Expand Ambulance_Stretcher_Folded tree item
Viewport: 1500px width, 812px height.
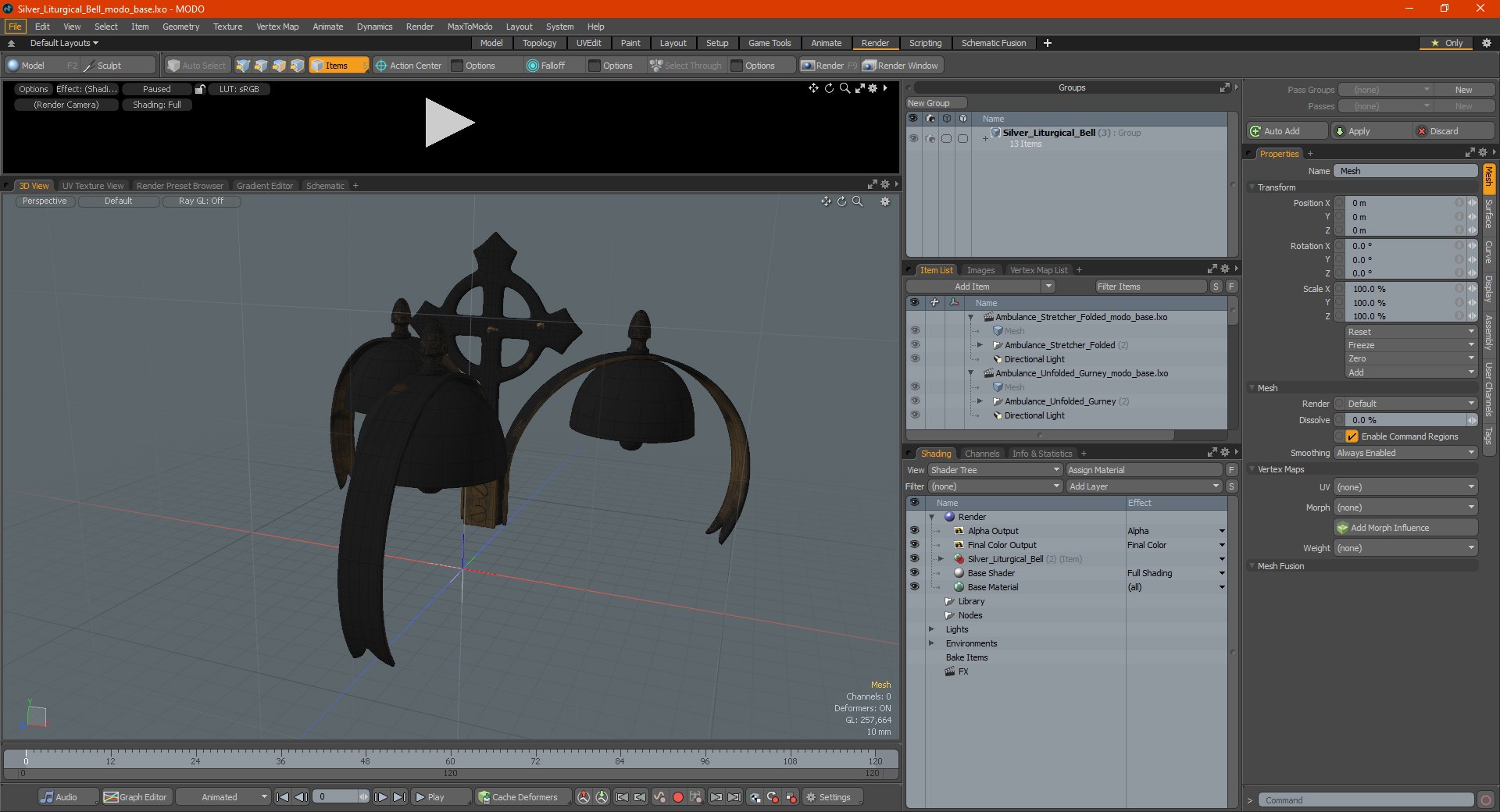pos(980,345)
